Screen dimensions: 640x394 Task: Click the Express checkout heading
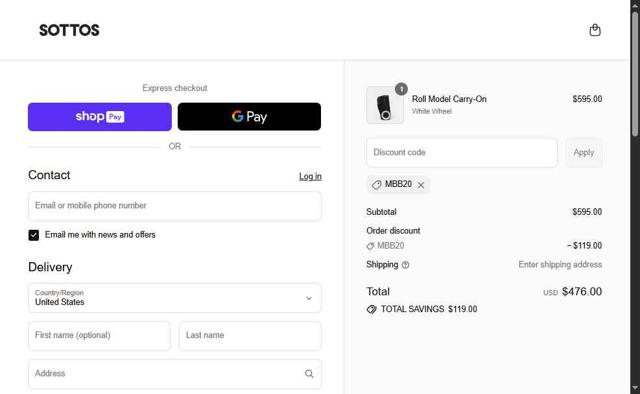coord(175,88)
